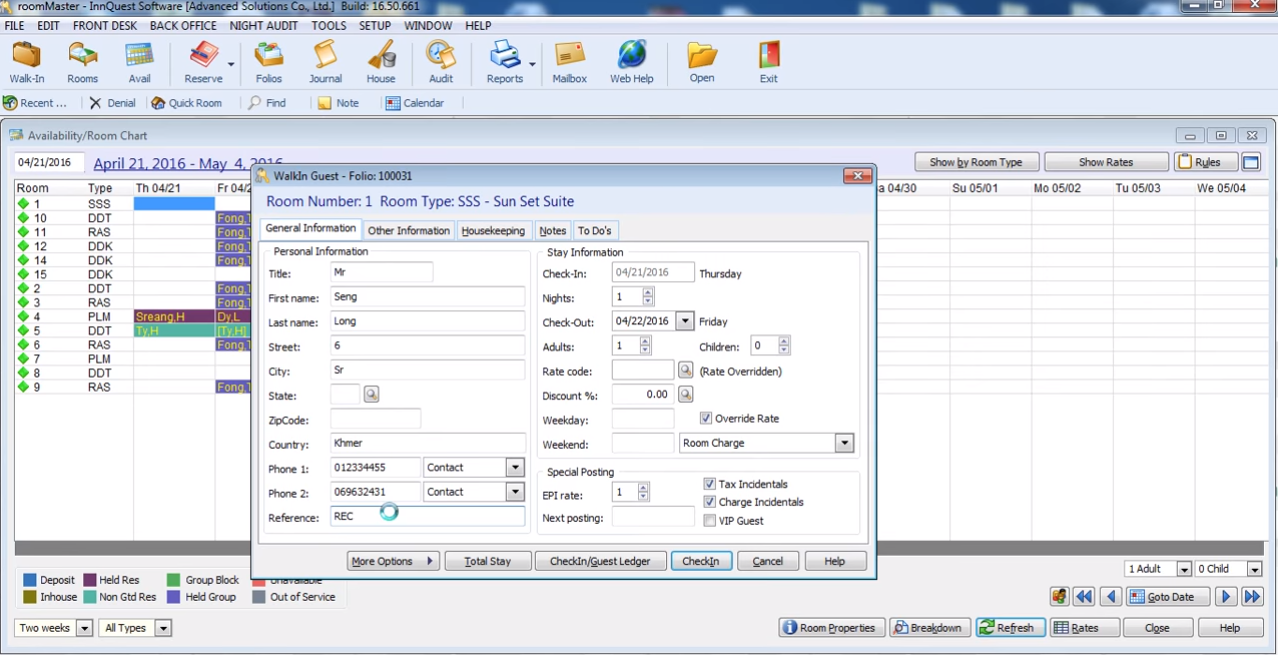1278x655 pixels.
Task: Open the Check-Out date dropdown
Action: click(x=685, y=322)
